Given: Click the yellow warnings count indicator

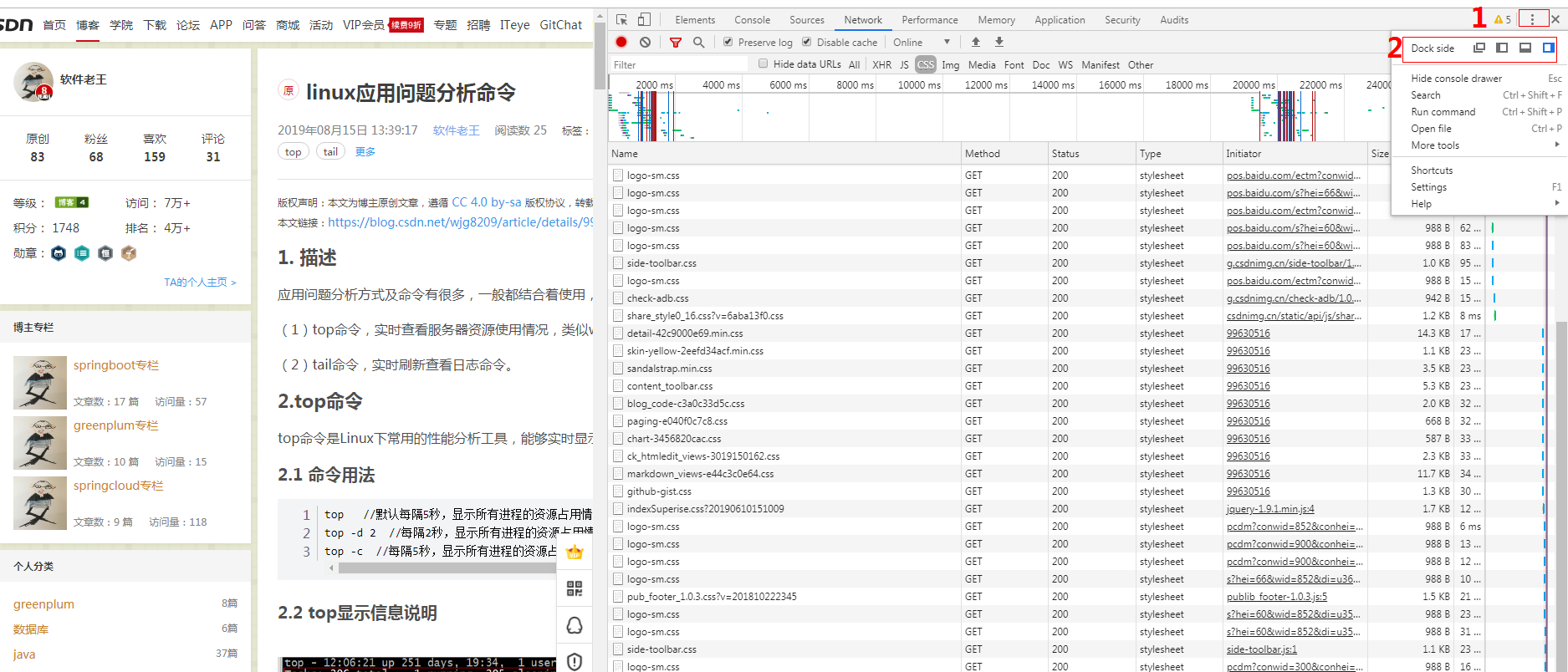Looking at the screenshot, I should pos(1503,19).
